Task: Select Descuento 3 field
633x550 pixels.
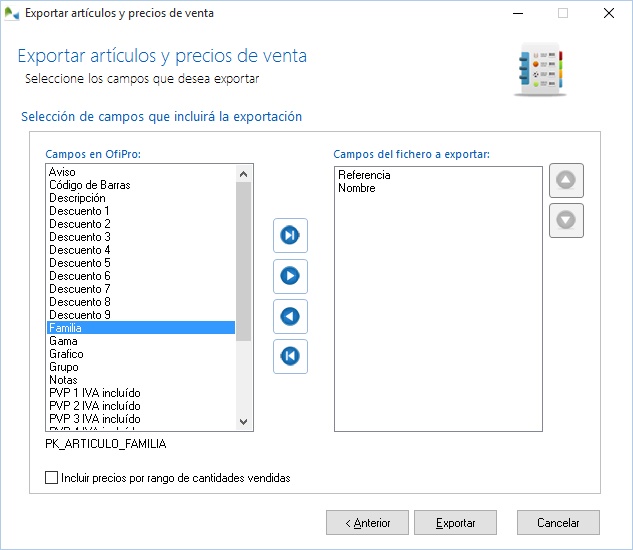Action: tap(141, 237)
